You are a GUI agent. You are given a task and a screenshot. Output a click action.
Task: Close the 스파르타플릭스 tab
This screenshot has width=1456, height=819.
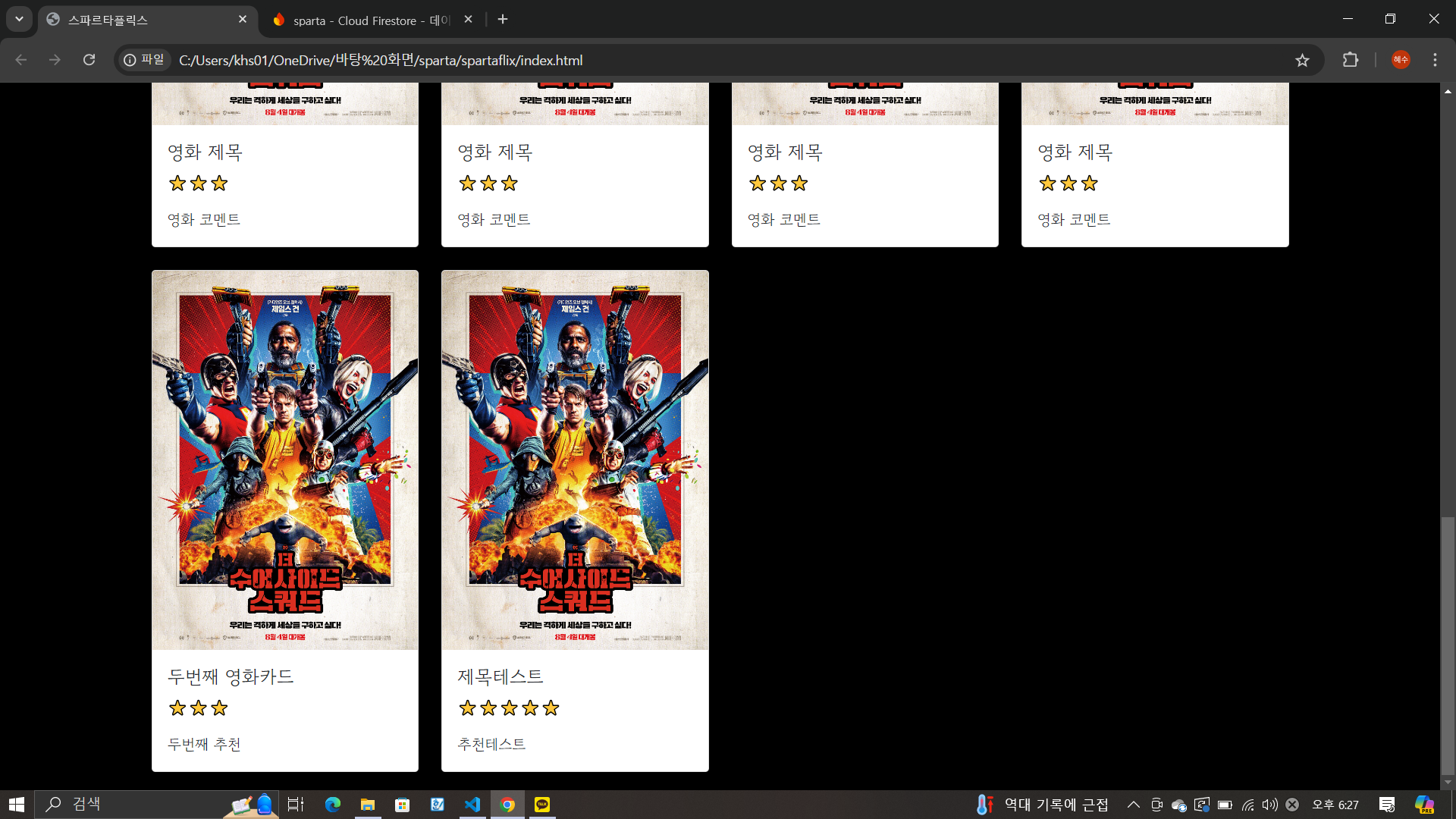coord(243,20)
